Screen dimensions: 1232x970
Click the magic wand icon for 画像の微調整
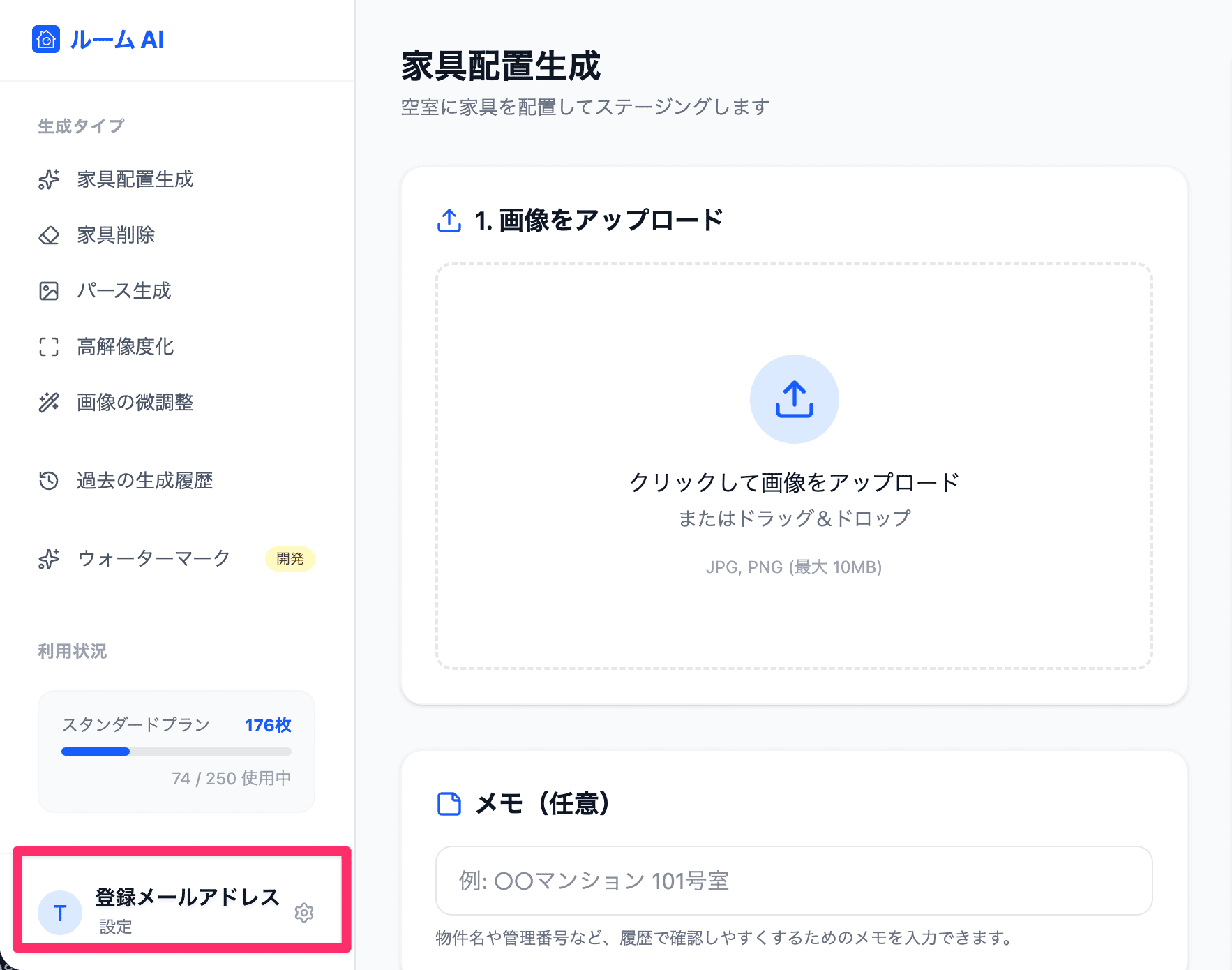[49, 403]
